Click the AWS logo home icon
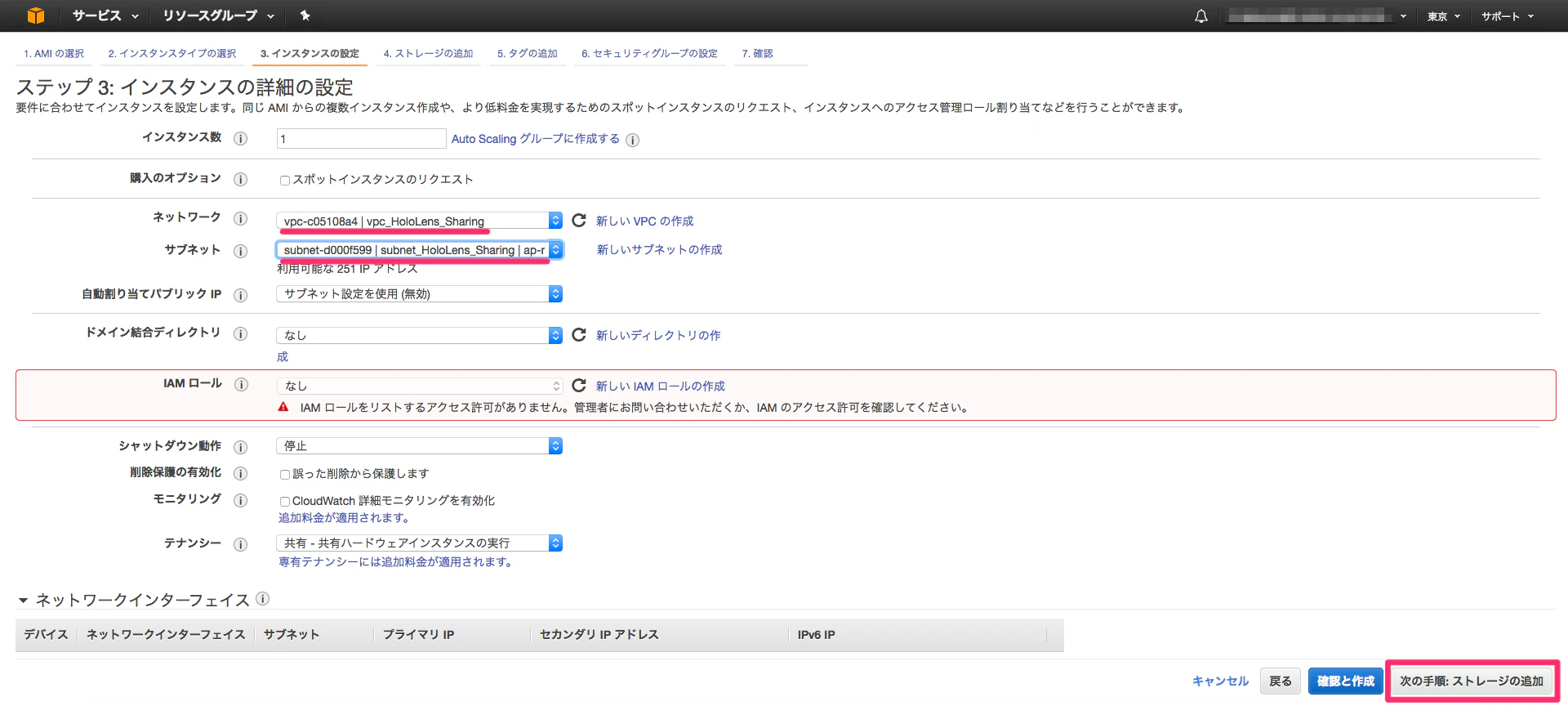Viewport: 1568px width, 706px height. coord(36,16)
